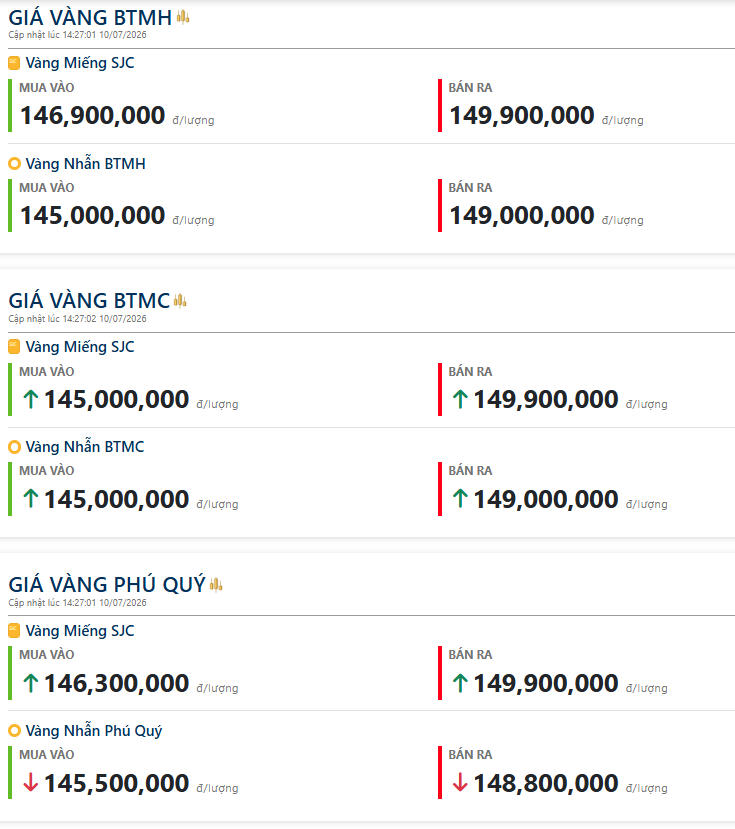
Task: Select the Vàng Nhẫn Phú Quý label
Action: click(x=94, y=731)
